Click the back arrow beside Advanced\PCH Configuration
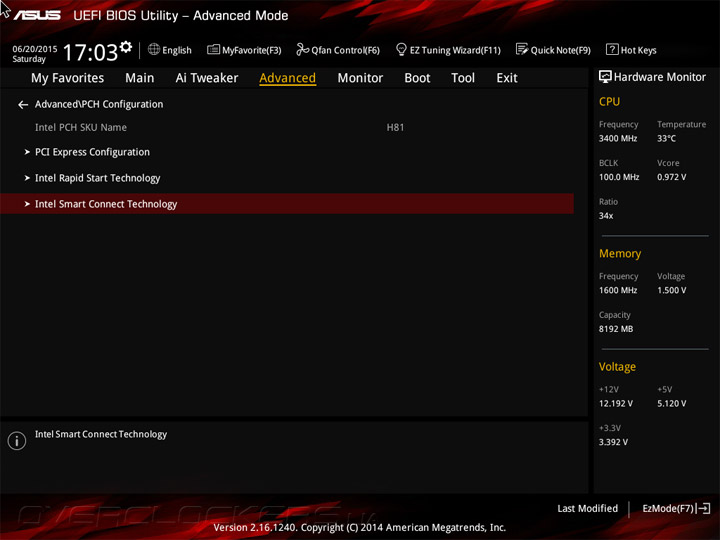The height and width of the screenshot is (540, 720). [x=23, y=105]
